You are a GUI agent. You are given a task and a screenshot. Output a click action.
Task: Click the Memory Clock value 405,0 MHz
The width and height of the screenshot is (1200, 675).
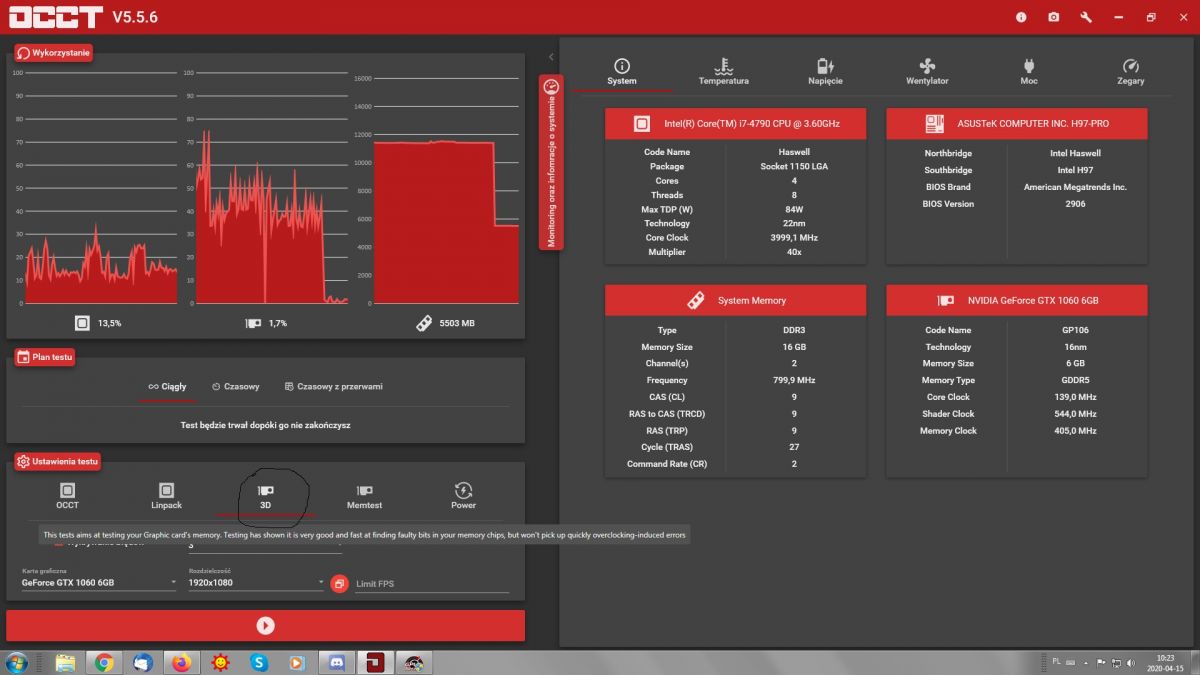tap(1075, 431)
